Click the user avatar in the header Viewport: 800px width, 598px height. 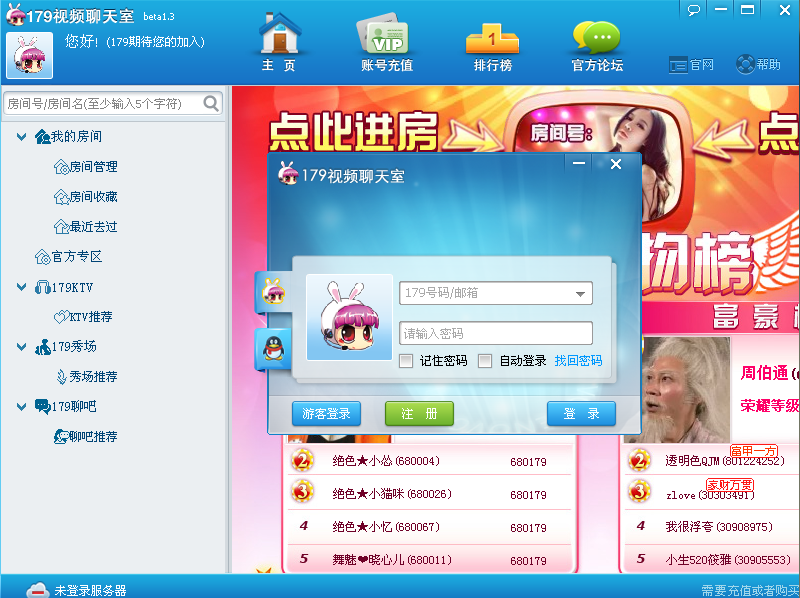click(x=30, y=55)
